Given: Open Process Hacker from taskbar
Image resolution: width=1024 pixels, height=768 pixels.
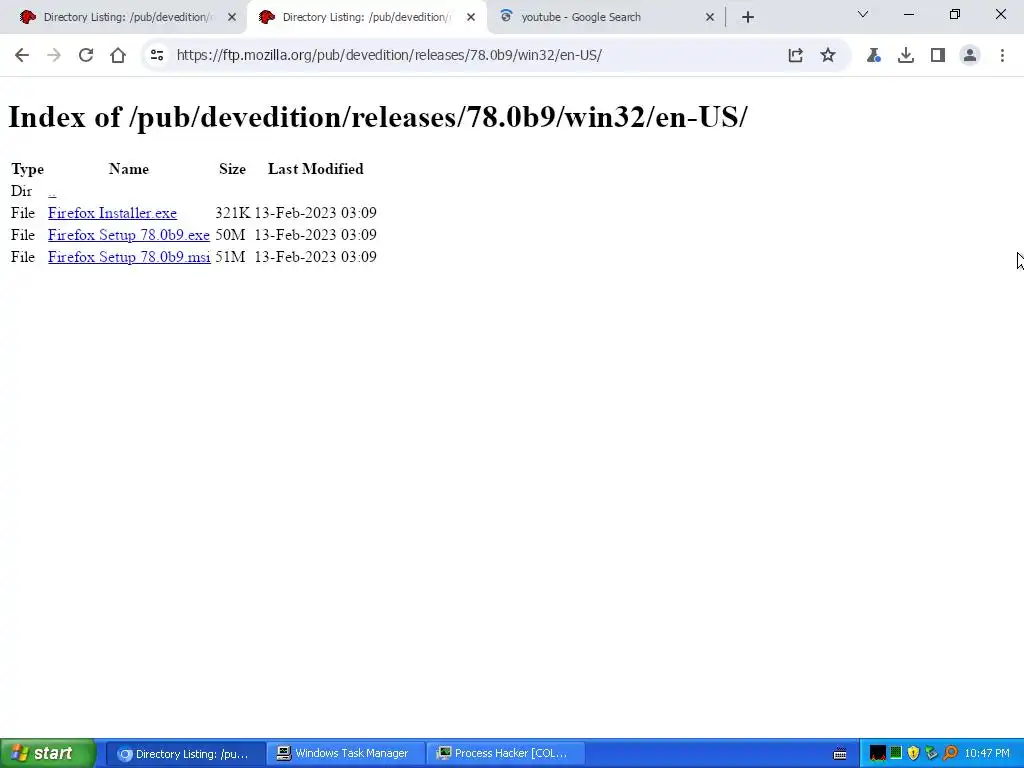Looking at the screenshot, I should tap(505, 754).
